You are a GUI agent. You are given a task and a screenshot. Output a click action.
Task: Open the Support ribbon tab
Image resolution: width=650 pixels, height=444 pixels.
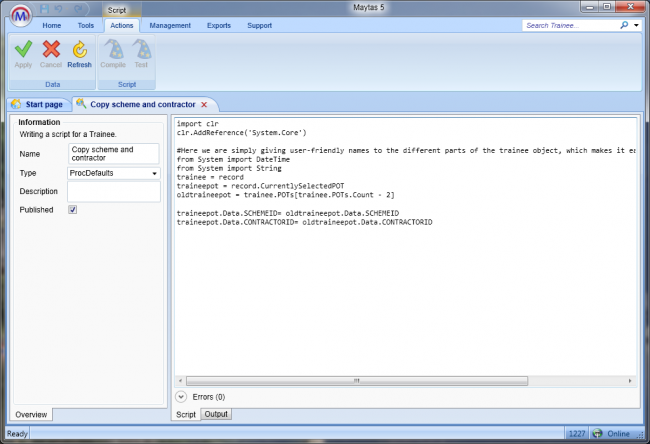point(260,25)
